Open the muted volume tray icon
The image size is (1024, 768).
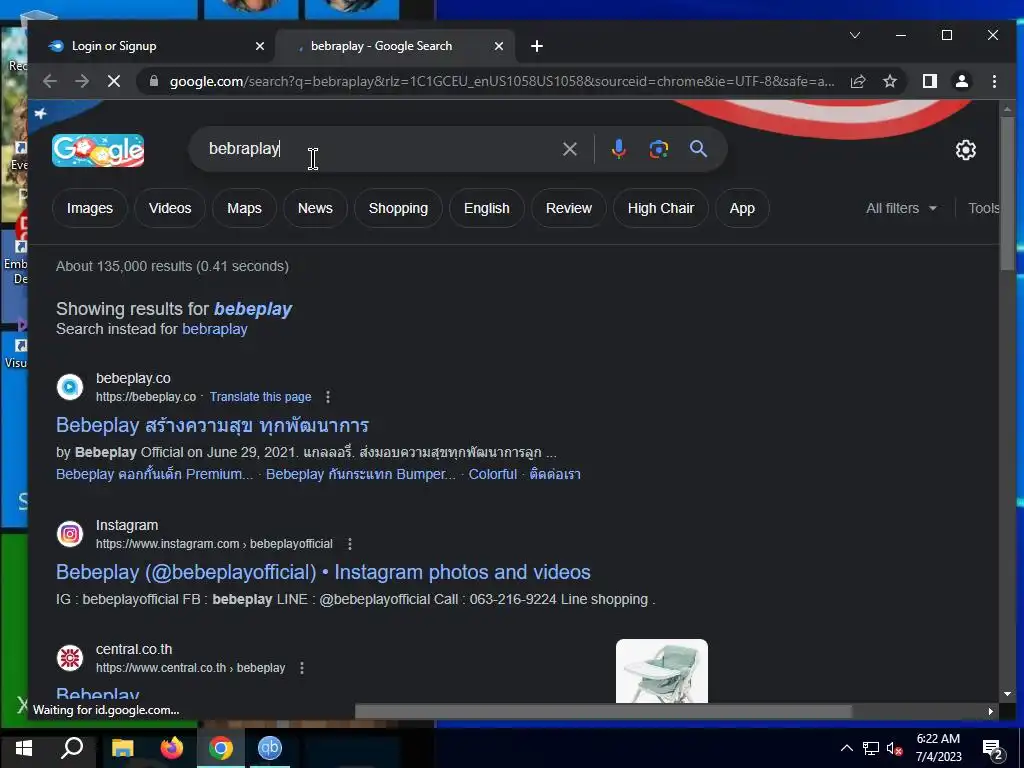pos(894,748)
